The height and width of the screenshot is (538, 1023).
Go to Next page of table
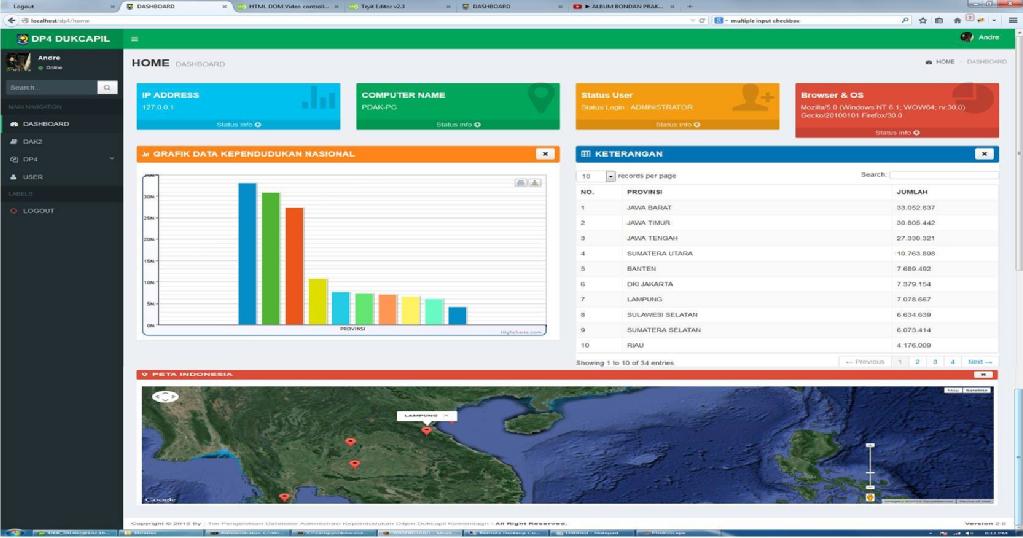point(980,362)
